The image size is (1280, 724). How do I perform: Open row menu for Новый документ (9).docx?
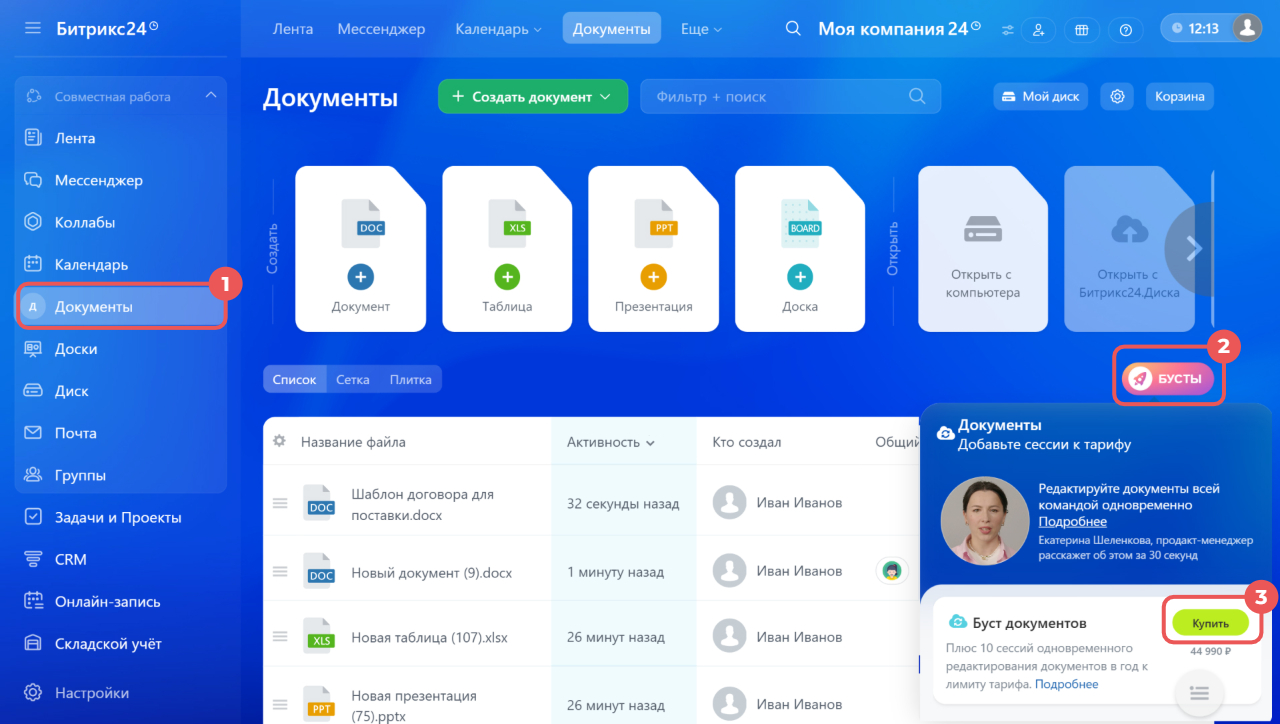(280, 572)
